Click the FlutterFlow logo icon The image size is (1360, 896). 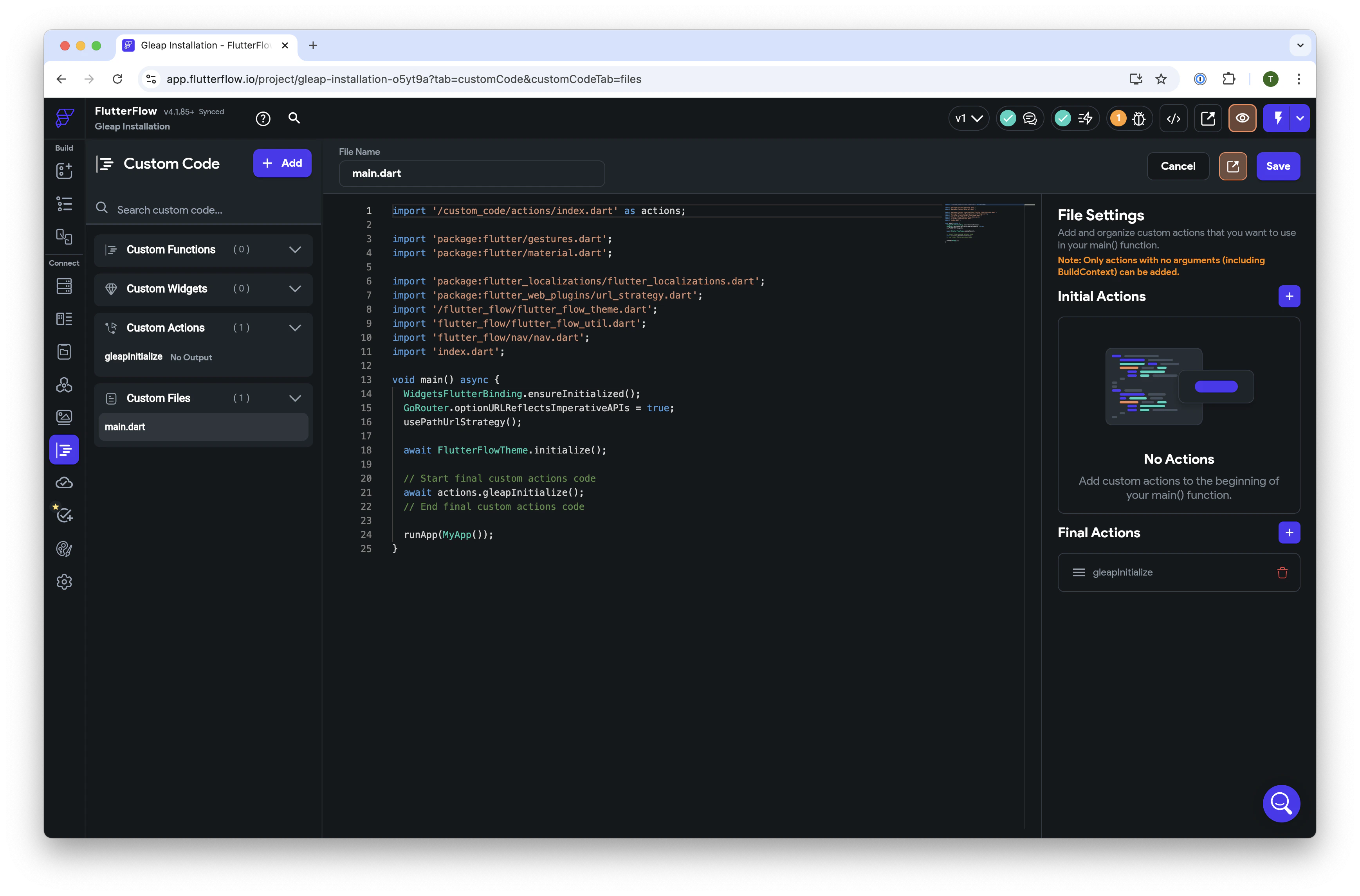point(65,118)
